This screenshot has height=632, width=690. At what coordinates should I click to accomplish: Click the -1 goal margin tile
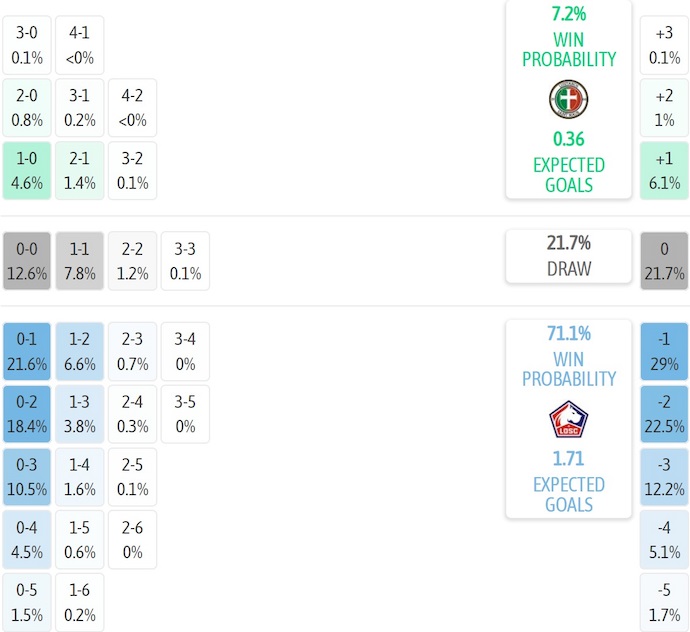[x=664, y=351]
